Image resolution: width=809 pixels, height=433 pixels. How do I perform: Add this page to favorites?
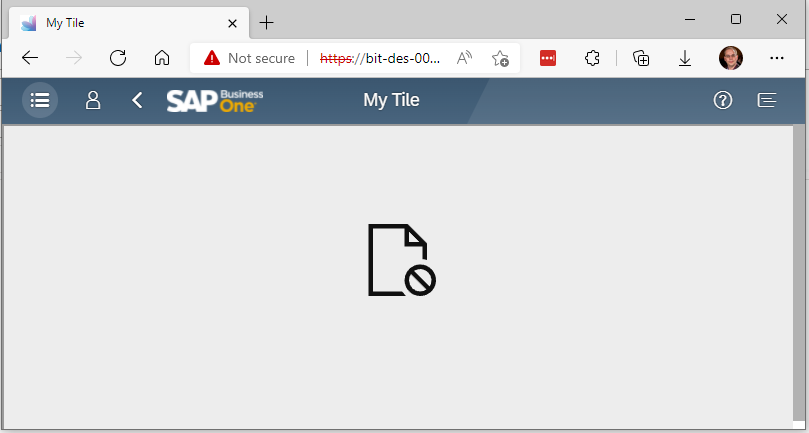tap(500, 58)
